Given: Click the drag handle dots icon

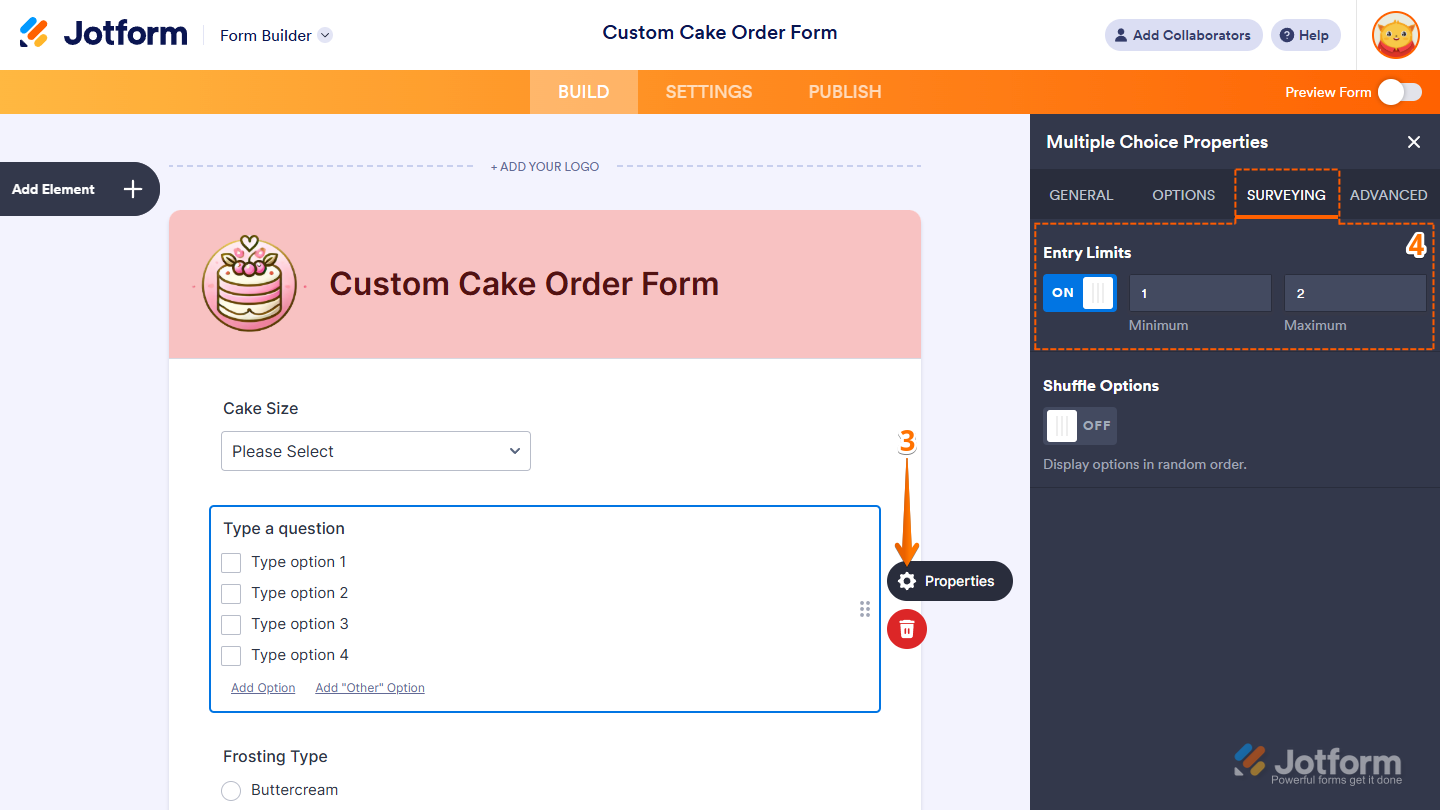Looking at the screenshot, I should pos(865,609).
